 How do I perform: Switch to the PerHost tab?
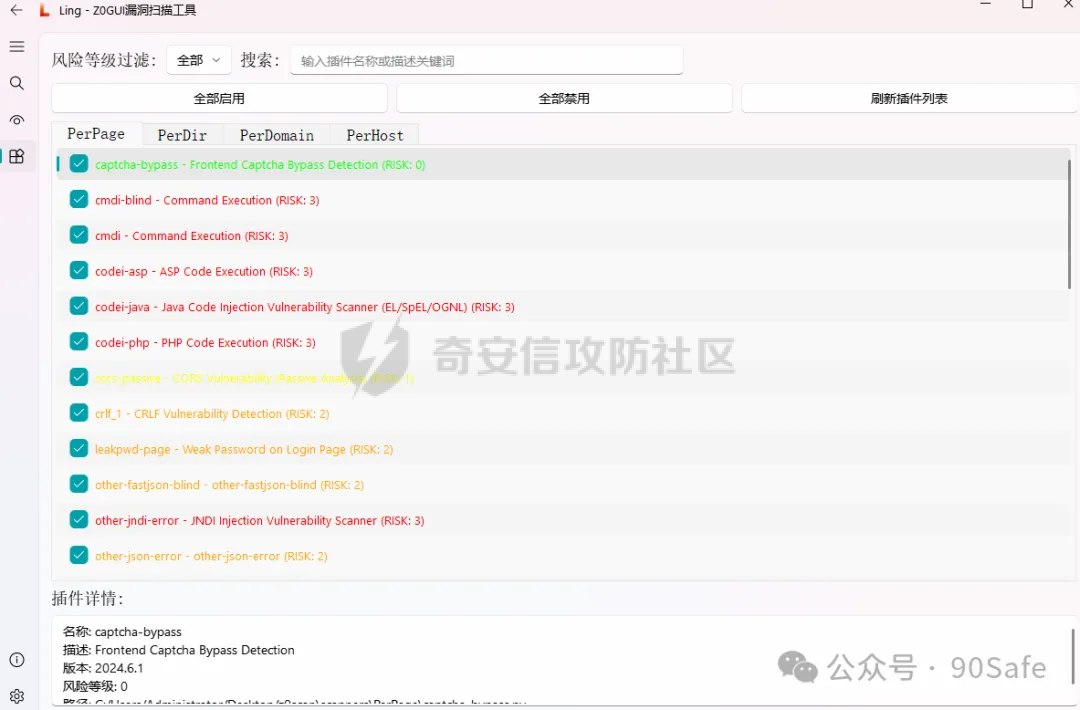point(375,135)
